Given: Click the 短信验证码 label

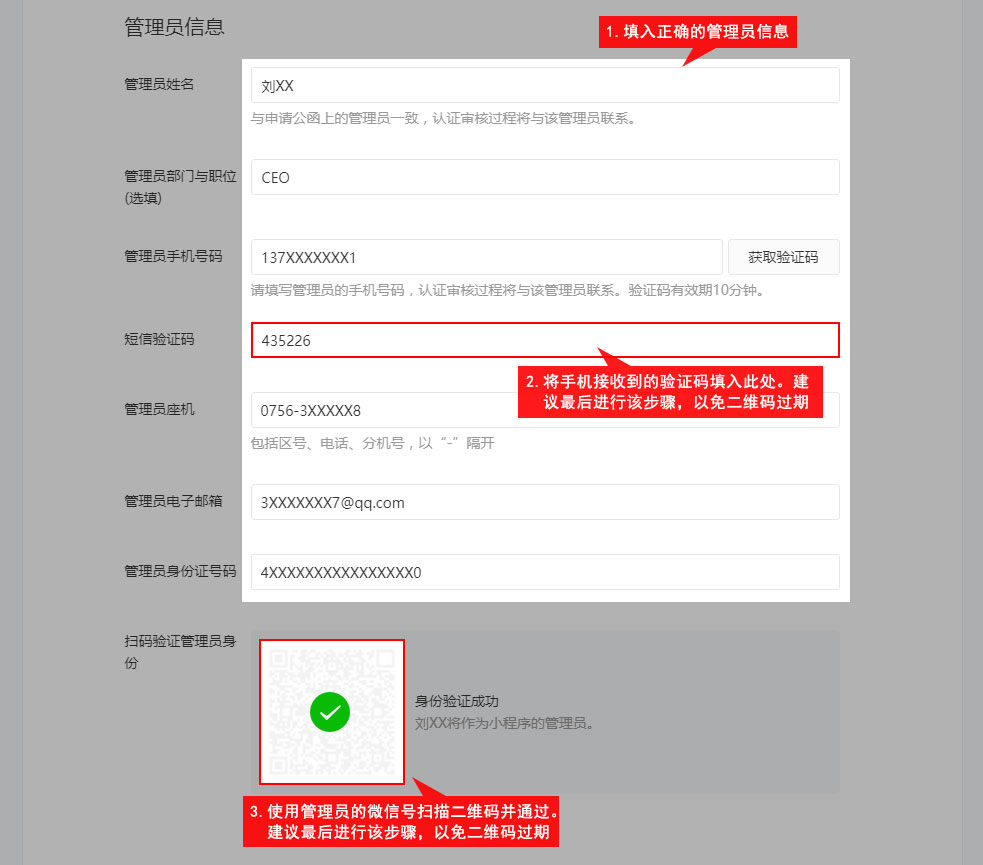Looking at the screenshot, I should pos(159,339).
